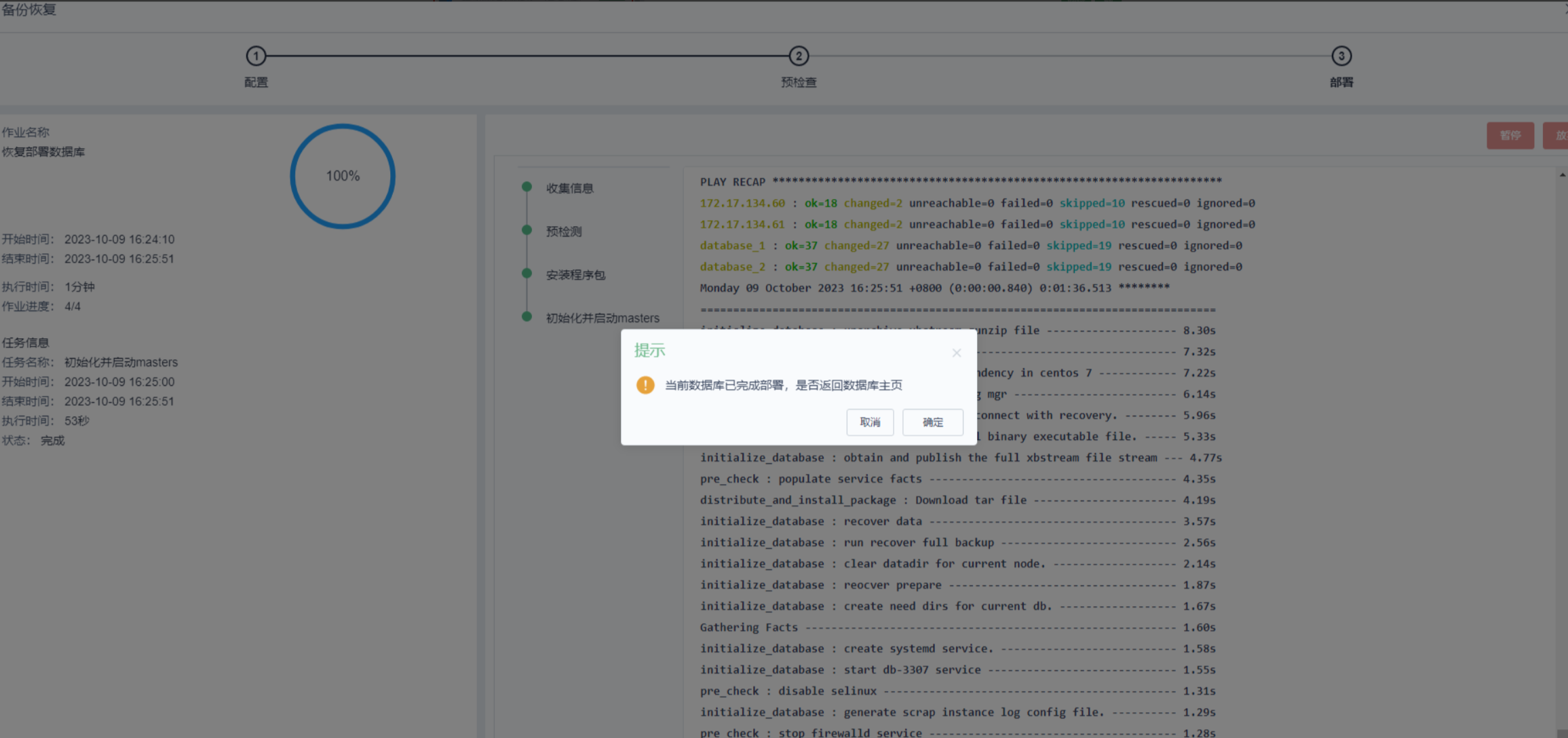1568x738 pixels.
Task: Select the 初始化并启动masters task step
Action: click(x=603, y=318)
